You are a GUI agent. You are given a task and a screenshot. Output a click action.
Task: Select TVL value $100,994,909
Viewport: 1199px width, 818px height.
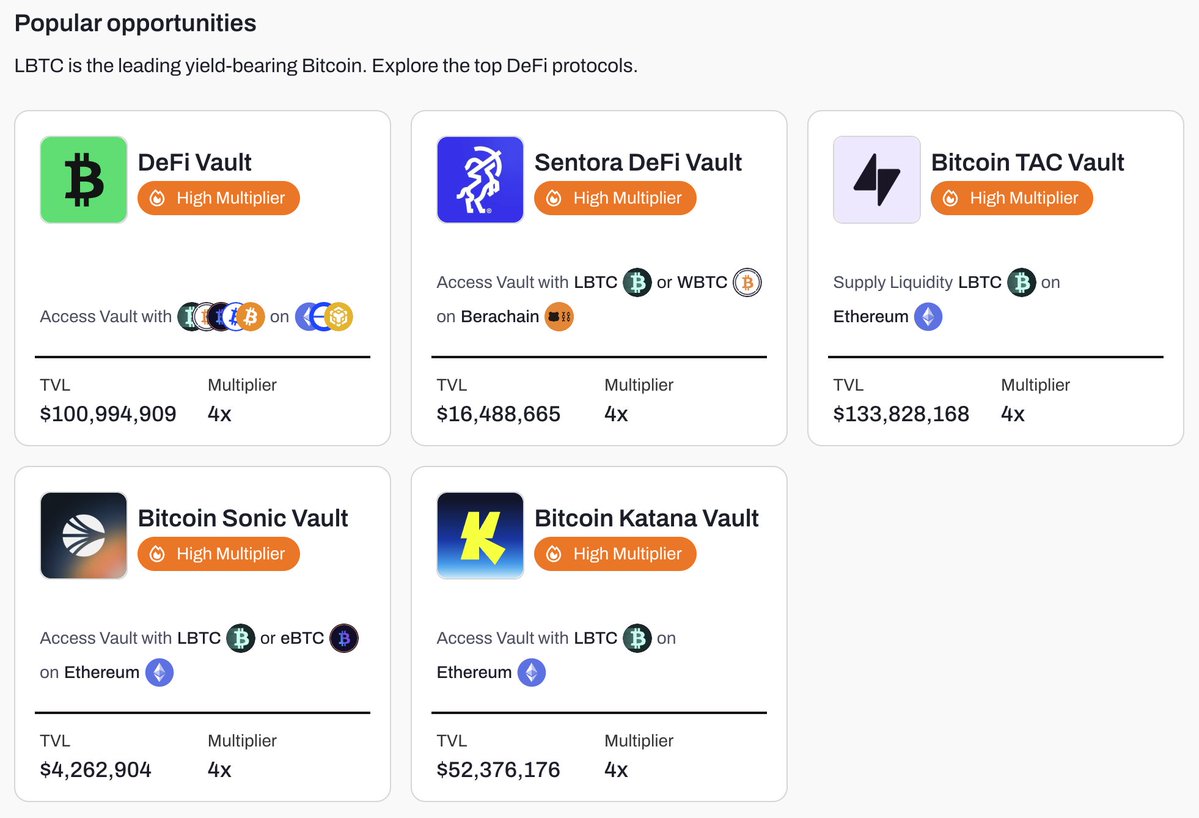[108, 414]
